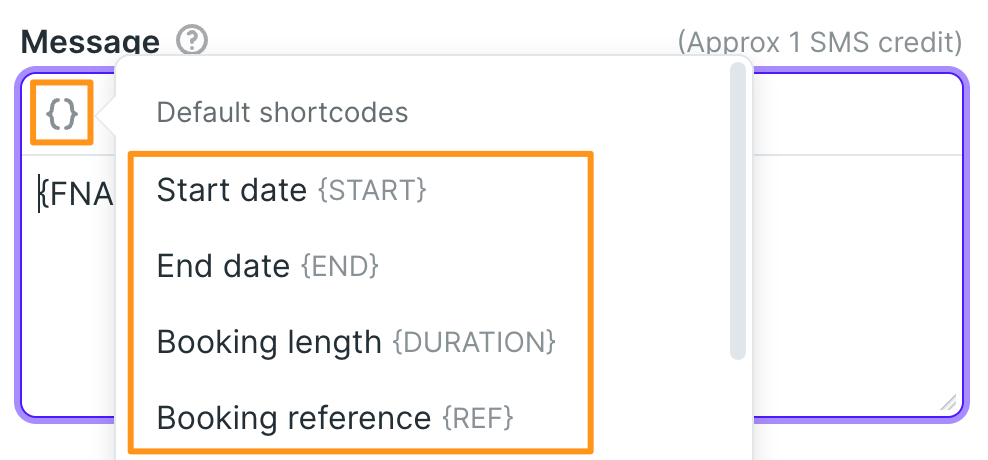Click the {REF} code tag
This screenshot has width=988, height=460.
(x=478, y=418)
